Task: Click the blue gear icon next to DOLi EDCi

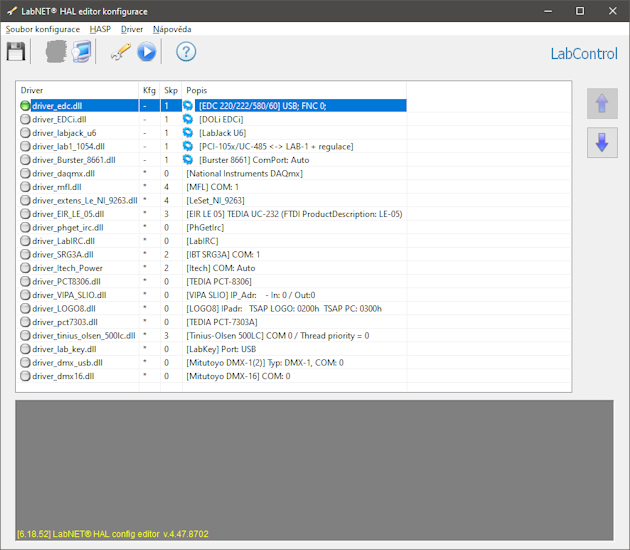Action: [188, 119]
